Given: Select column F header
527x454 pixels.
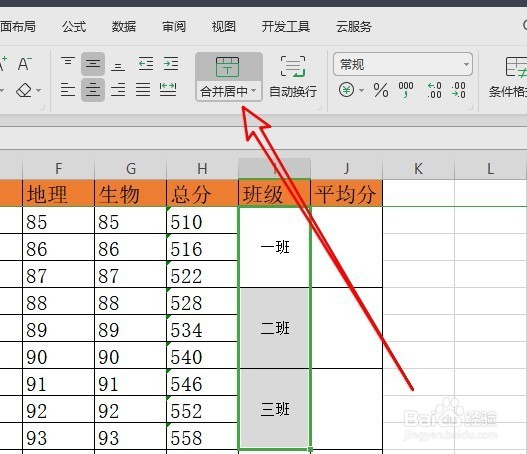Looking at the screenshot, I should point(58,168).
